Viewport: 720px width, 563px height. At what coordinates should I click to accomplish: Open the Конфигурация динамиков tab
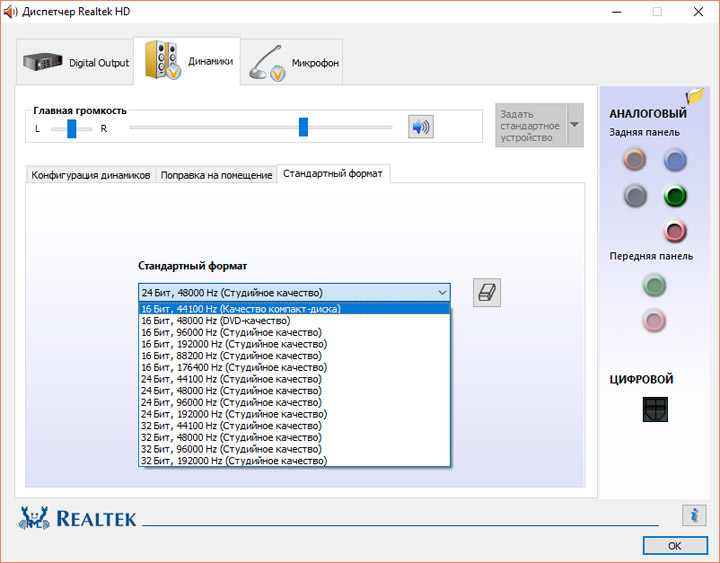90,175
